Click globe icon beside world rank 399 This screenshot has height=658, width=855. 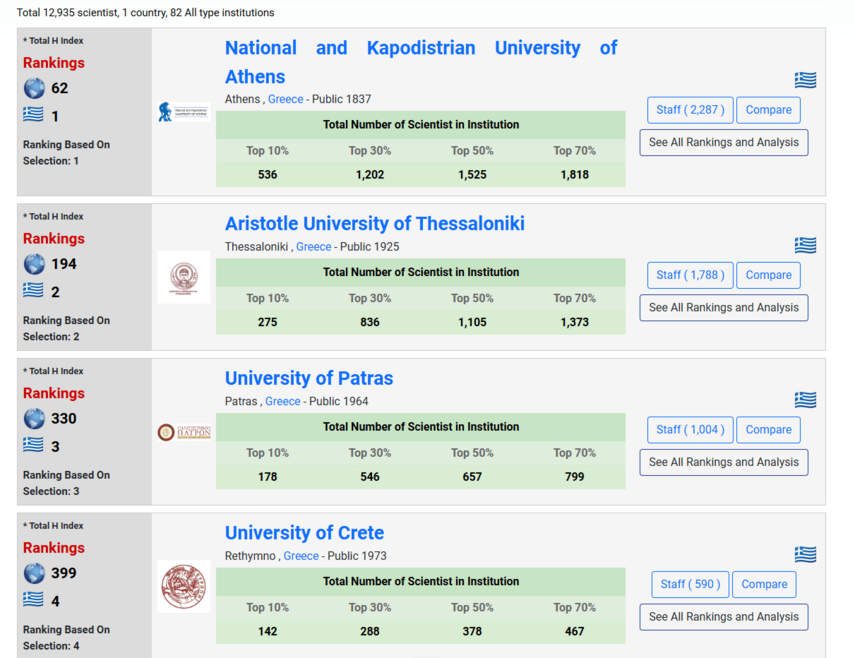(x=35, y=573)
